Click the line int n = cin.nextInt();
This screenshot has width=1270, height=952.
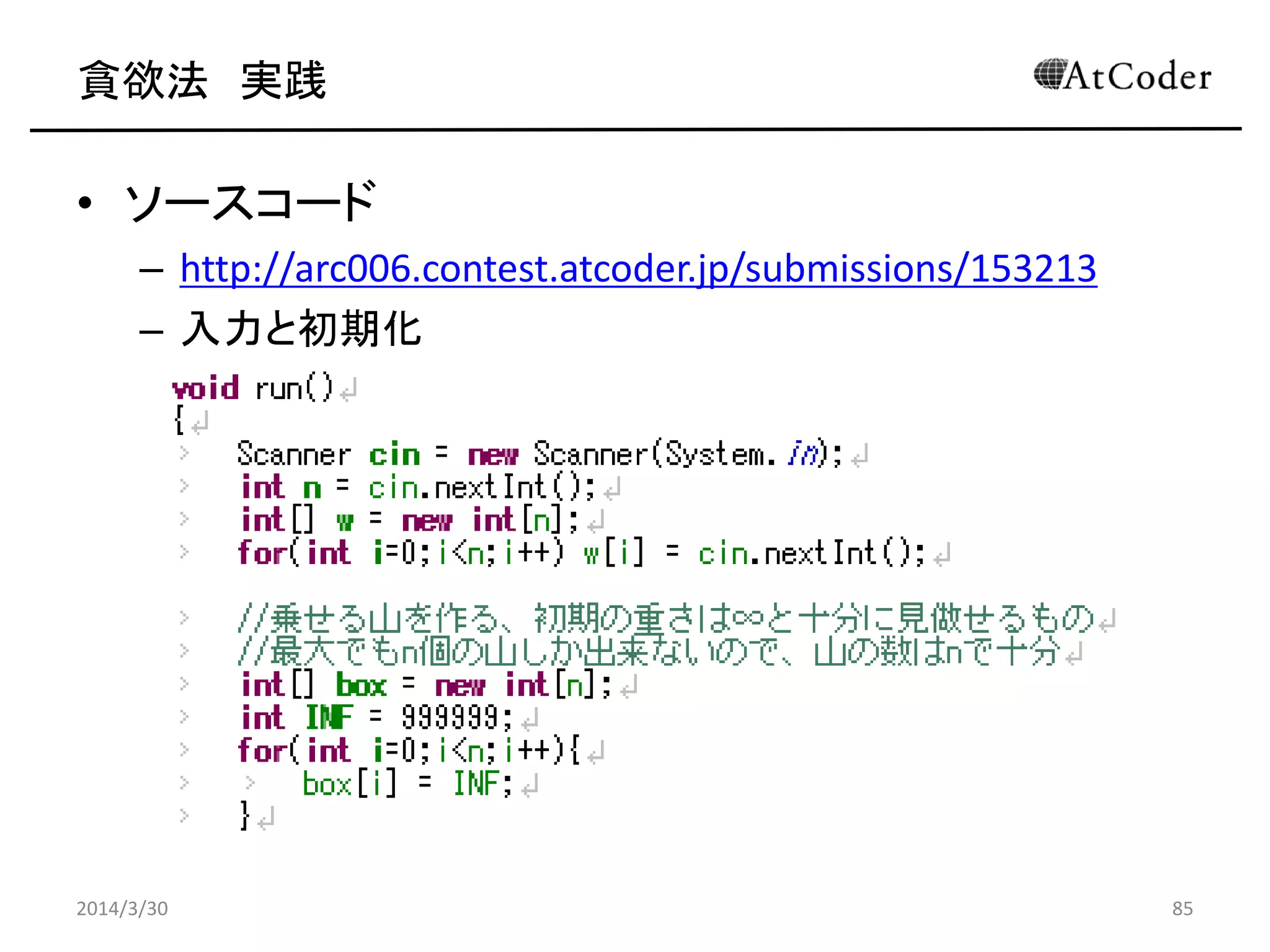click(x=418, y=487)
